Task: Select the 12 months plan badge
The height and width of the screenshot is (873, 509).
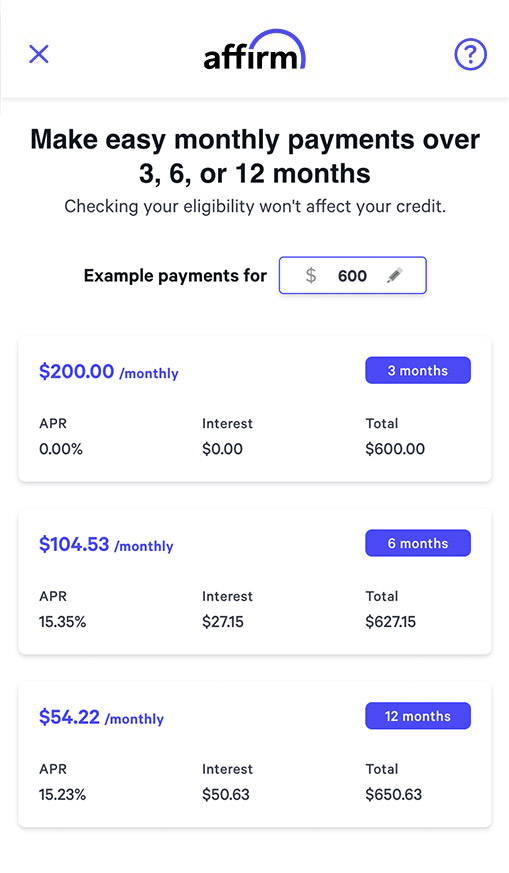Action: click(418, 716)
